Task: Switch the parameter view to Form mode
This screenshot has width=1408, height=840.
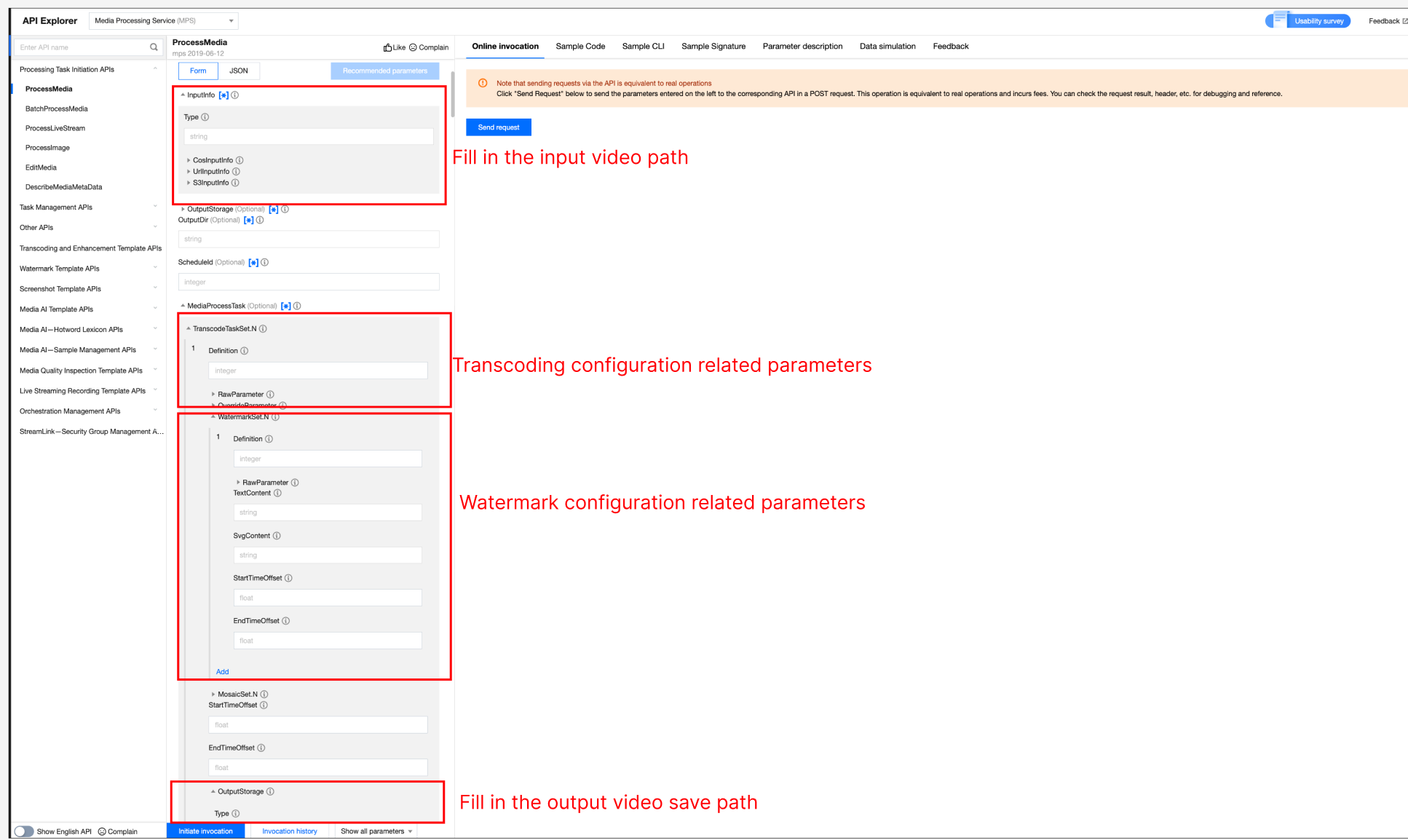Action: (198, 71)
